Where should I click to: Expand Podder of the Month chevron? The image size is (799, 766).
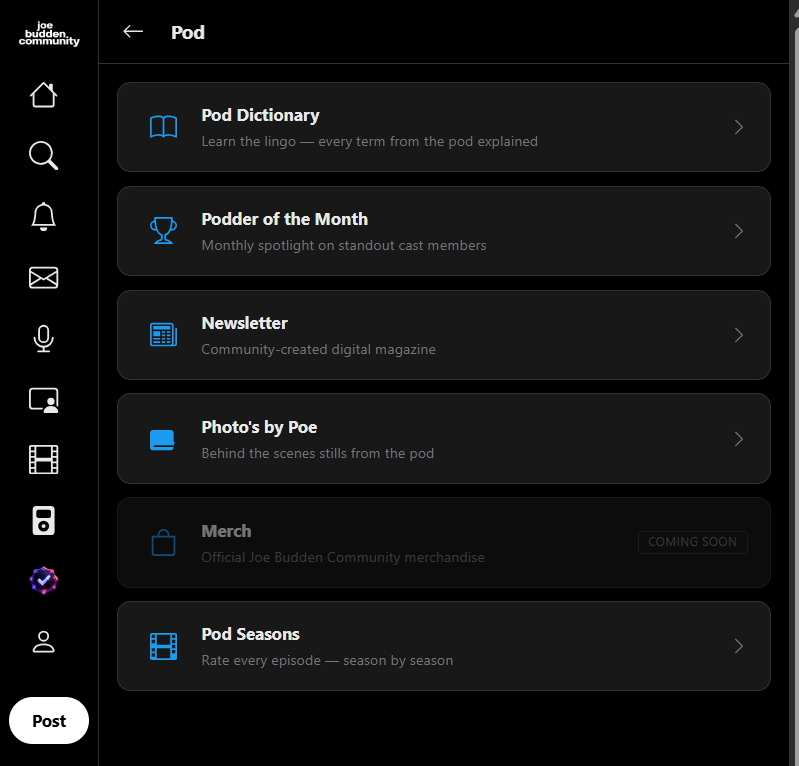[738, 231]
